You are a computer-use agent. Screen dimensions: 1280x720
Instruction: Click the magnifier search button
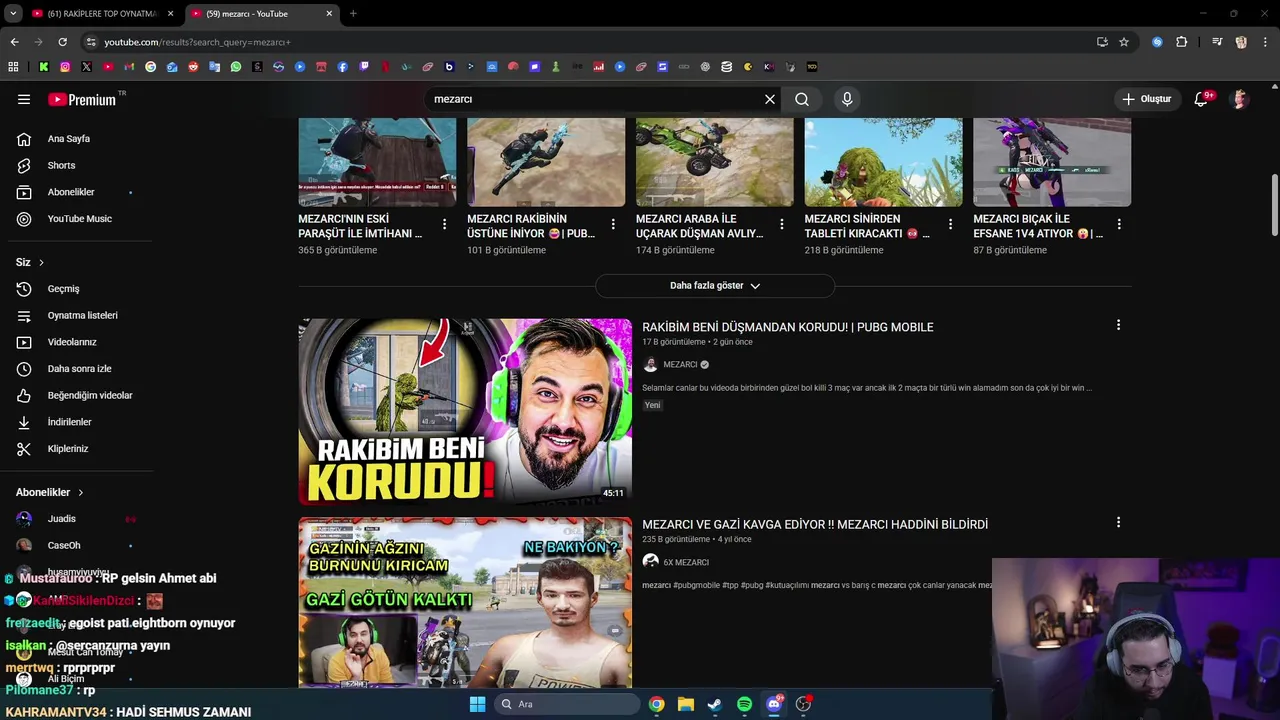(x=802, y=99)
